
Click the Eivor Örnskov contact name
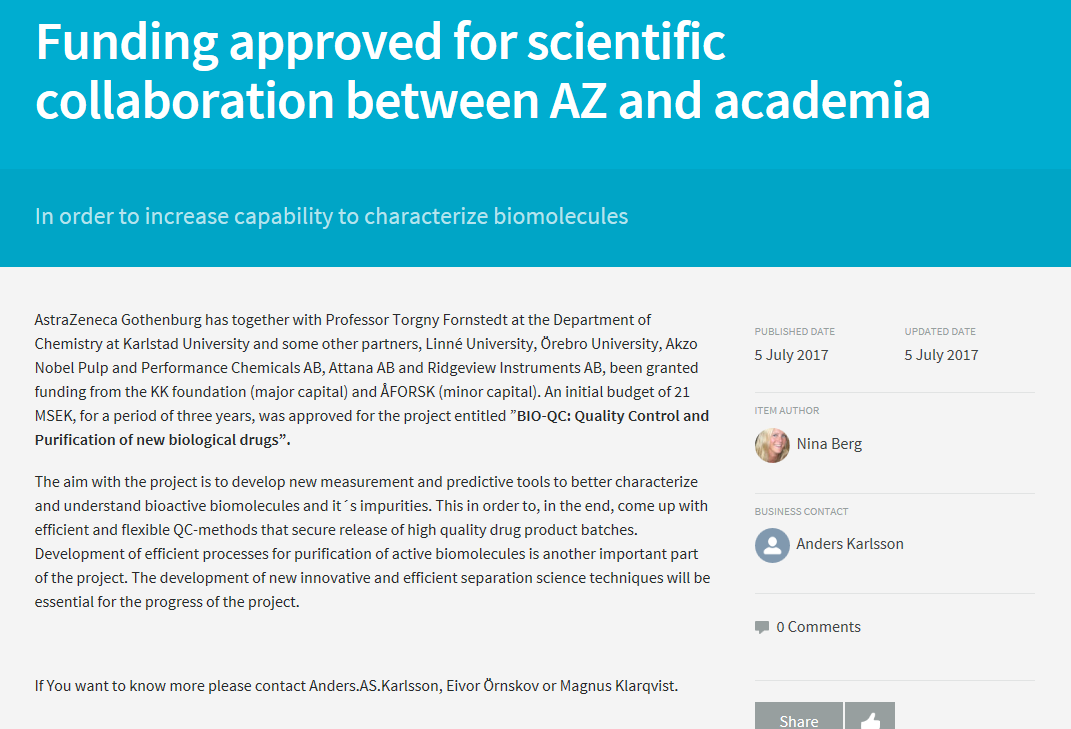[x=492, y=685]
